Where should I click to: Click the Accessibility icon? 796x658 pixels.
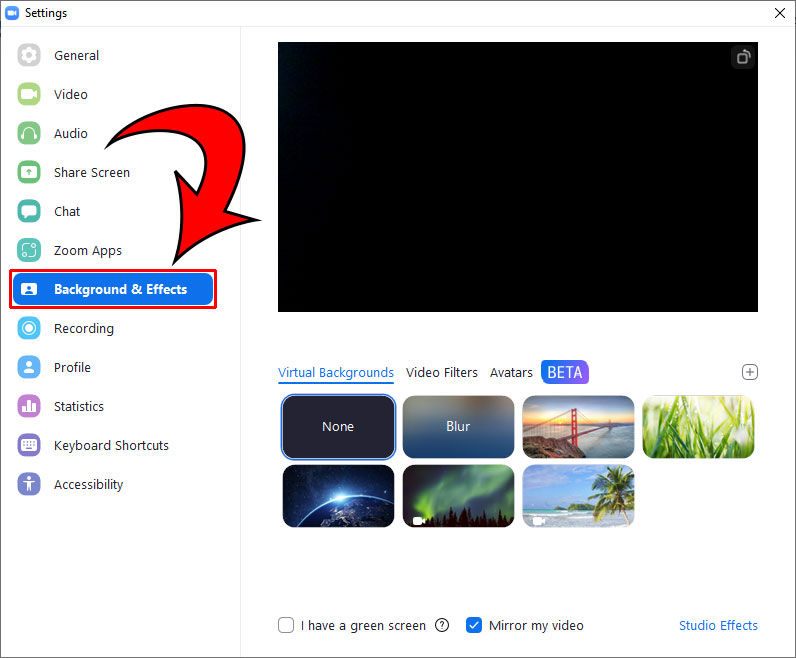tap(29, 484)
